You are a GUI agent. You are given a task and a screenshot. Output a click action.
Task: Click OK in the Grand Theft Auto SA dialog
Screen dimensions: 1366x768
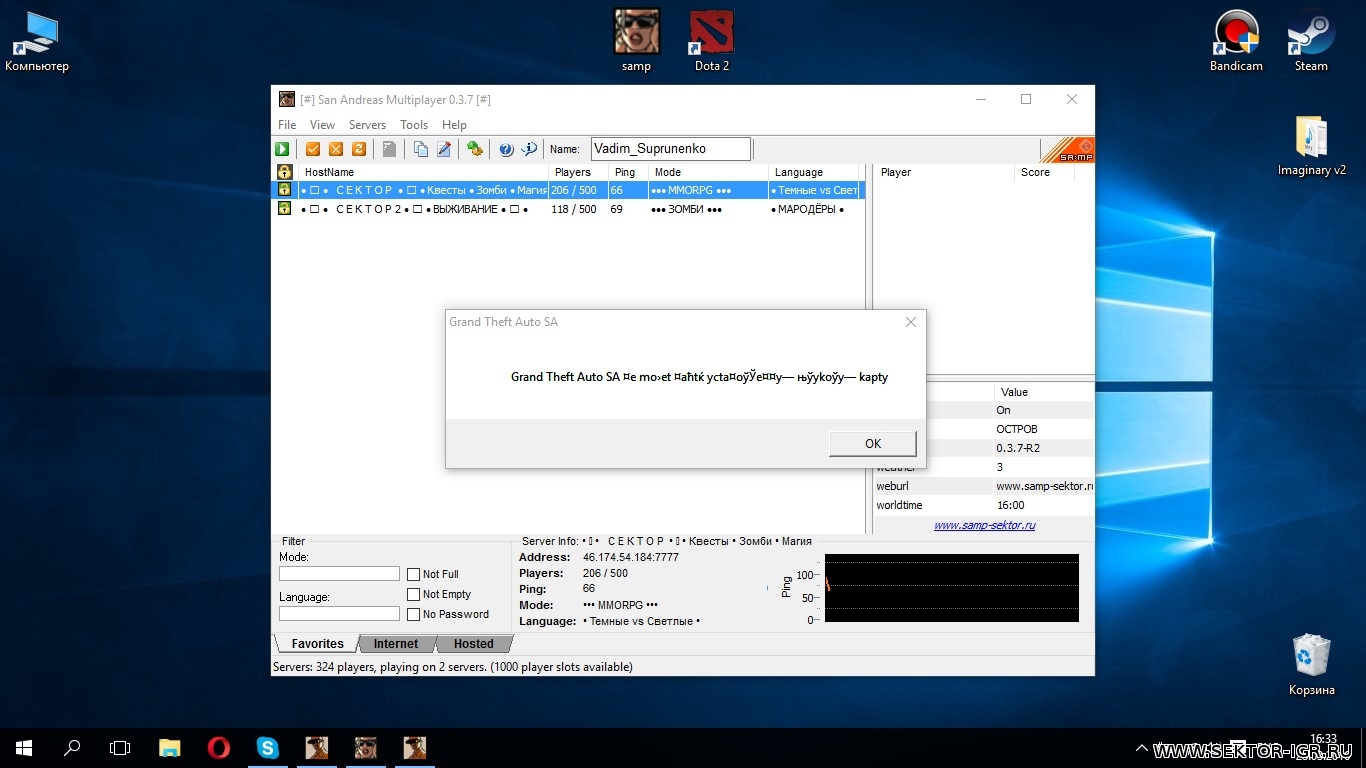[x=873, y=444]
